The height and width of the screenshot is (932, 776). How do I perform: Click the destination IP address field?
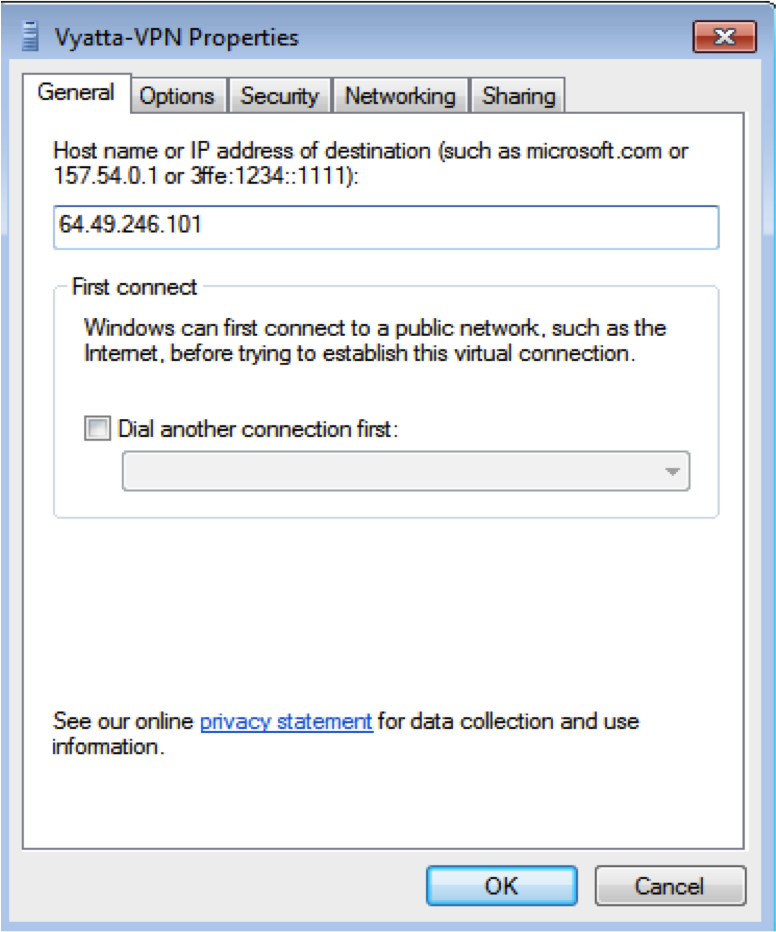[x=386, y=227]
